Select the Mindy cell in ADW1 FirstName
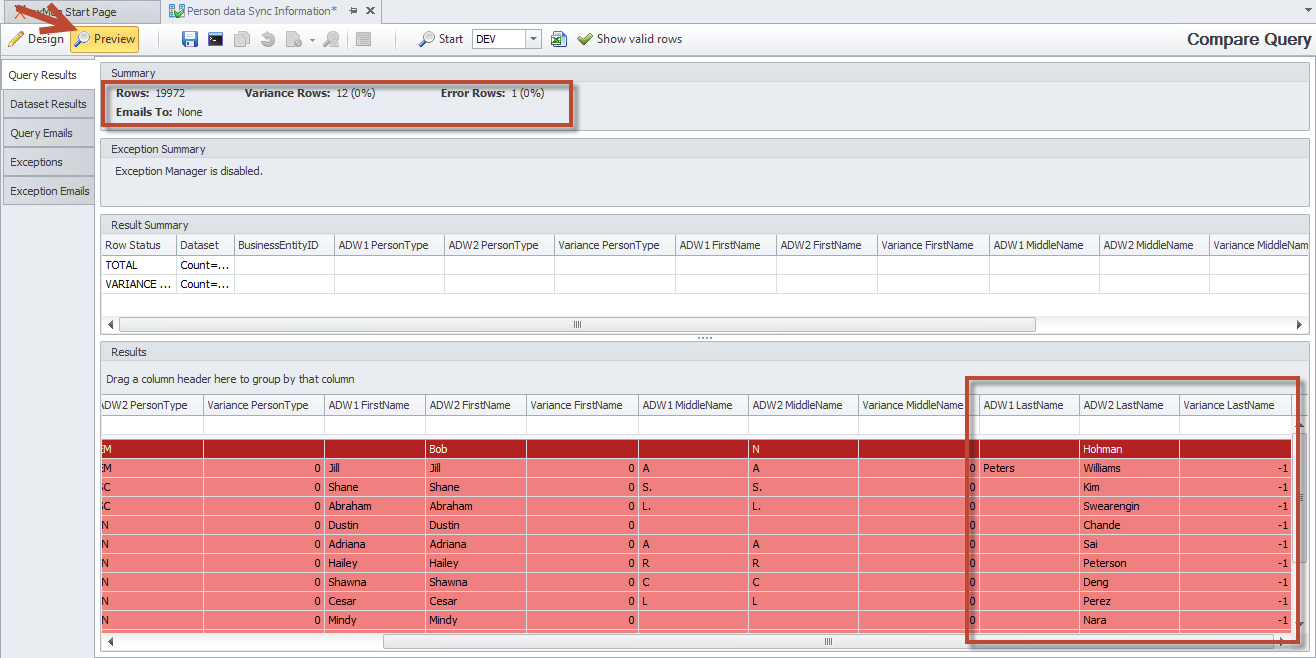The height and width of the screenshot is (658, 1316). coord(375,620)
